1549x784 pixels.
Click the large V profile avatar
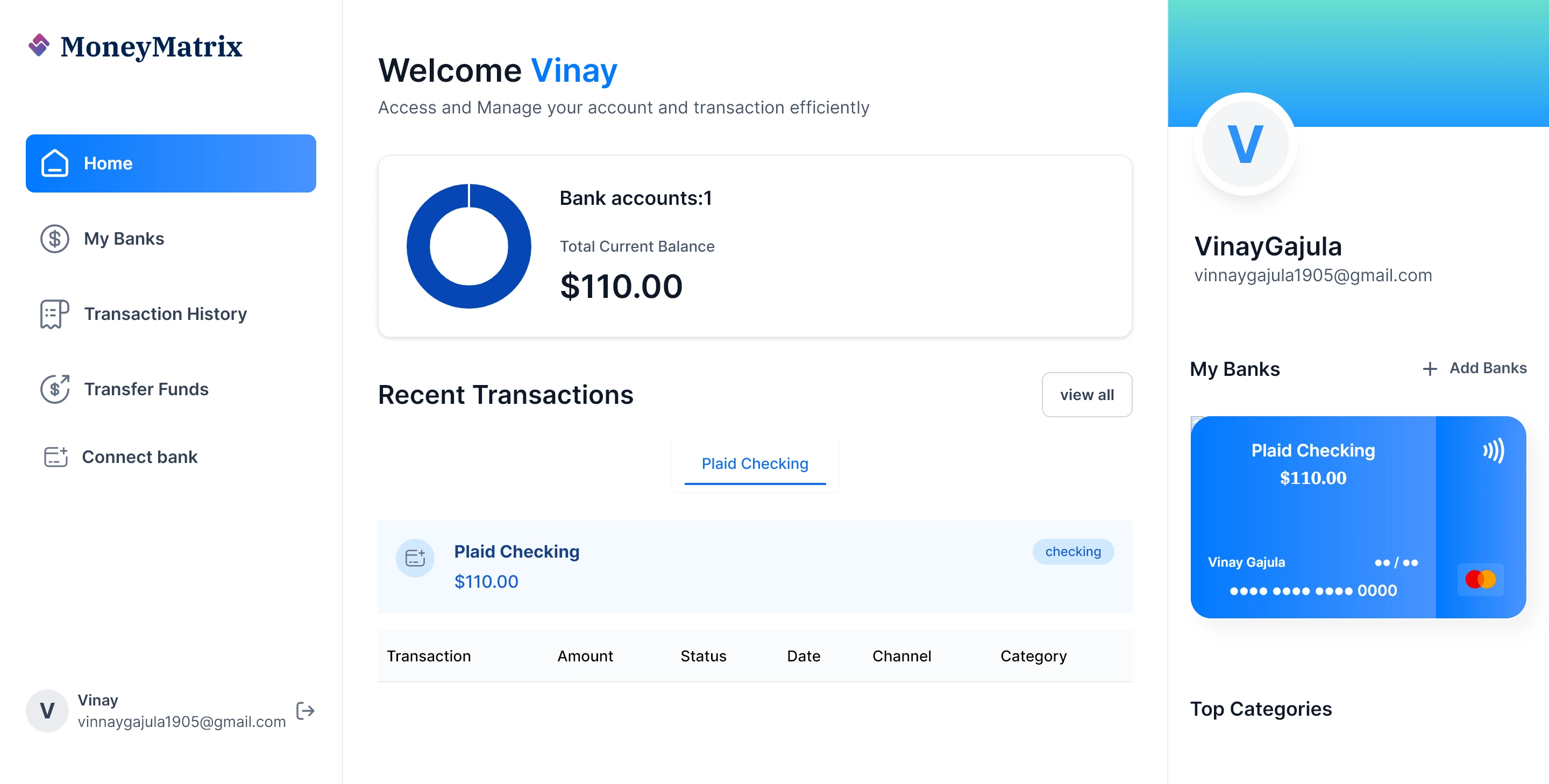[x=1245, y=144]
